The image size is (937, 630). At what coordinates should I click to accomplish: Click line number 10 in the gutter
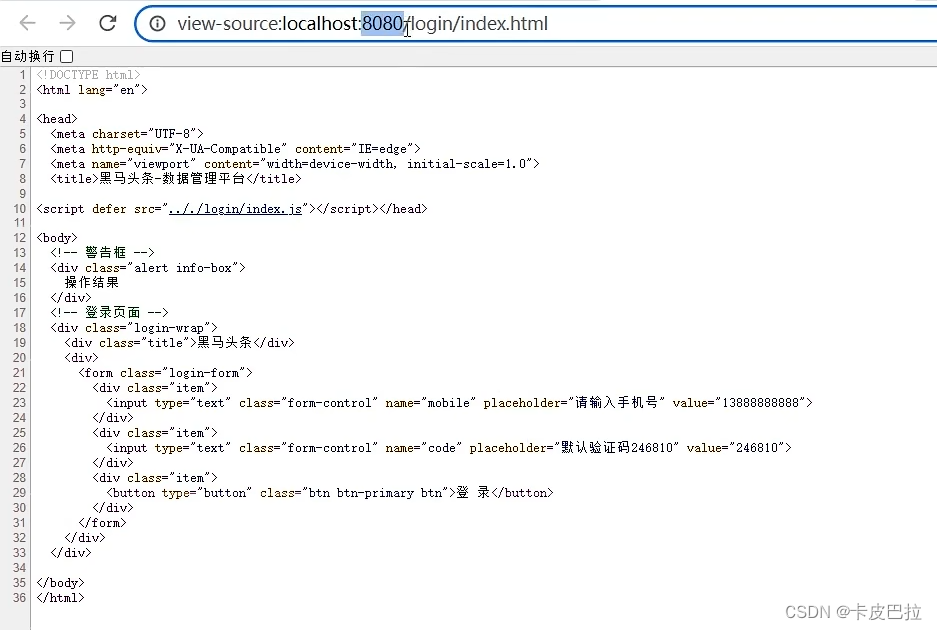19,209
